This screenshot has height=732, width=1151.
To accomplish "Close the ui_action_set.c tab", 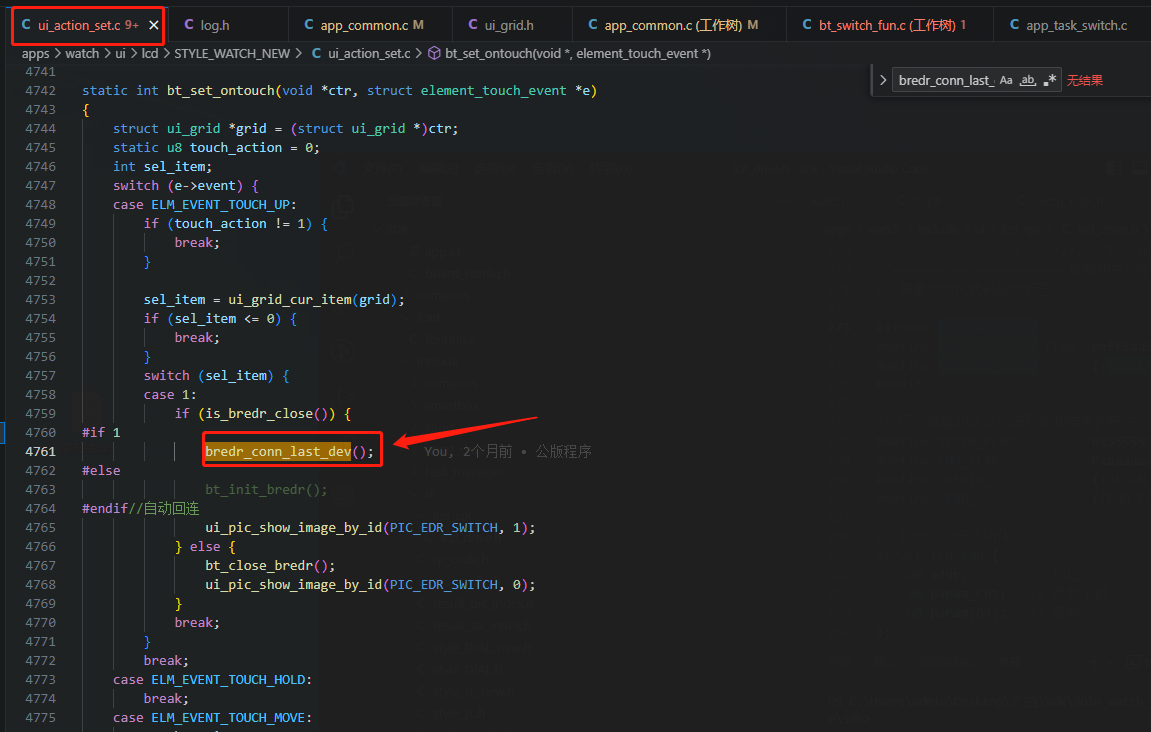I will coord(153,25).
